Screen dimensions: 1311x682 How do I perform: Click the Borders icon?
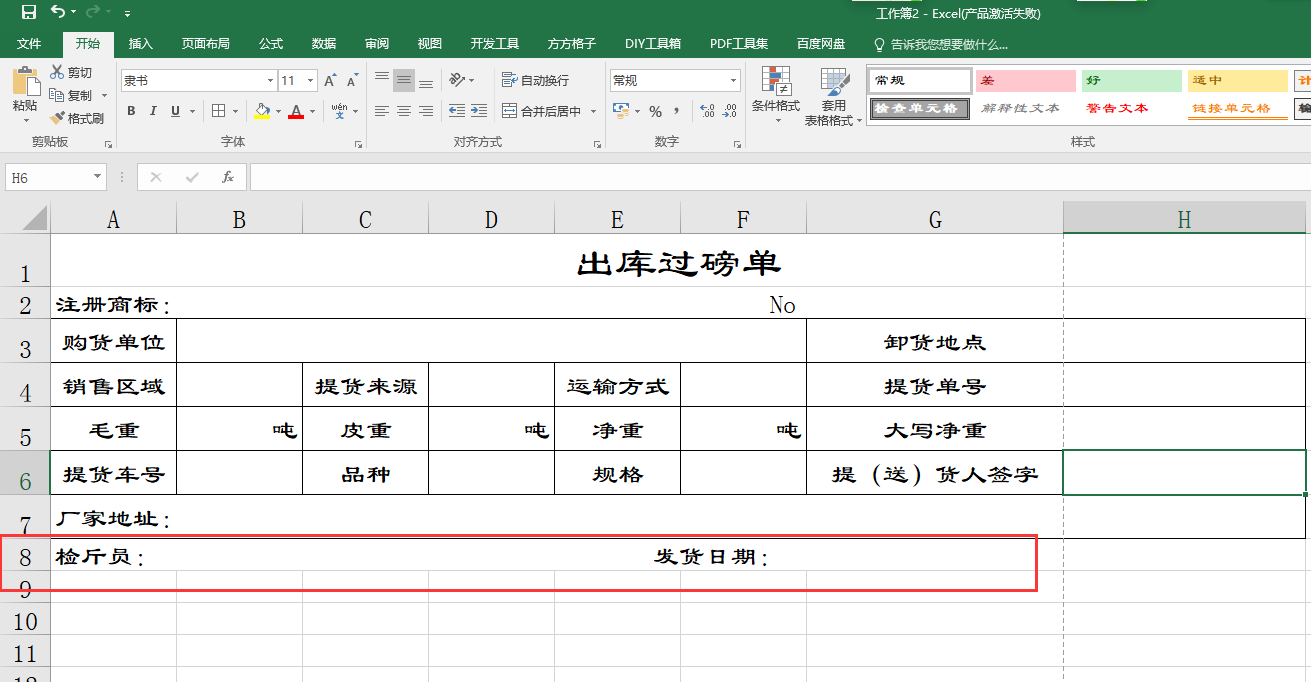218,111
